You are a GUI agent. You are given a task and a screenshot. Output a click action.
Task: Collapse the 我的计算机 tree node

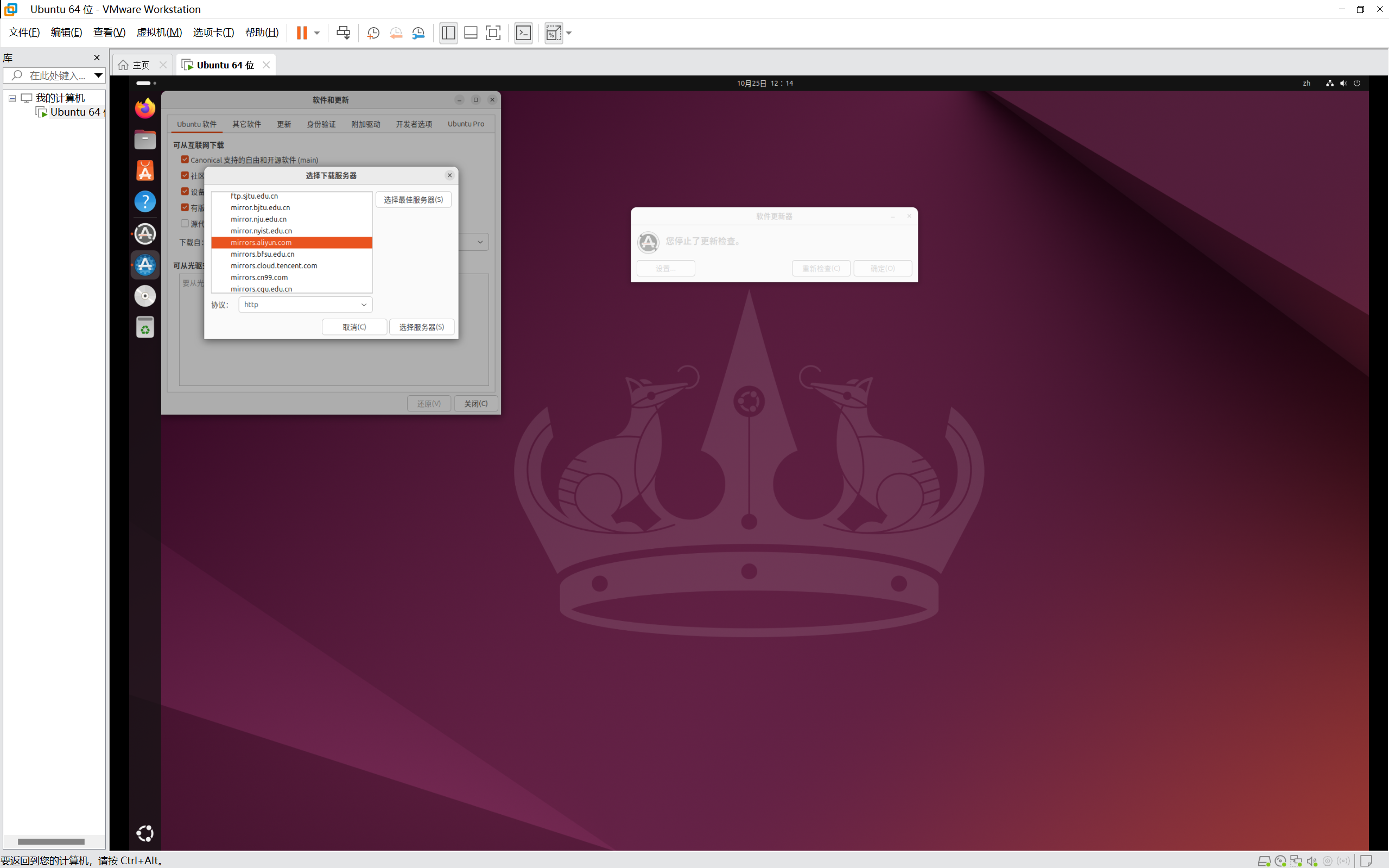coord(12,98)
